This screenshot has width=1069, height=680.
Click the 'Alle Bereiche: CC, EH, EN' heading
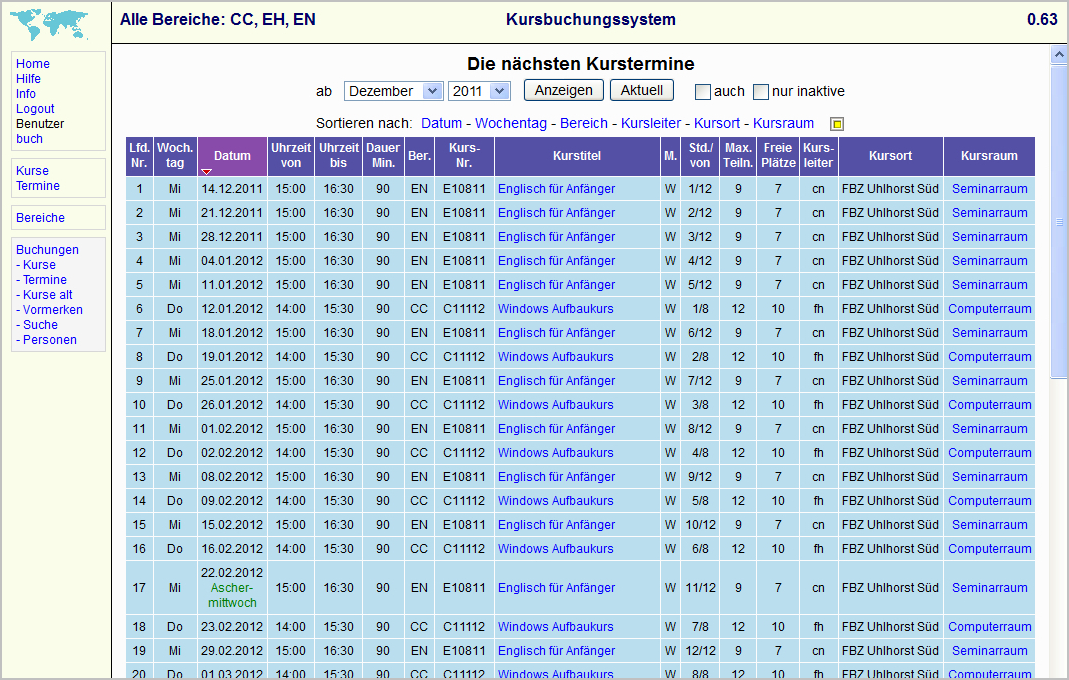tap(217, 20)
